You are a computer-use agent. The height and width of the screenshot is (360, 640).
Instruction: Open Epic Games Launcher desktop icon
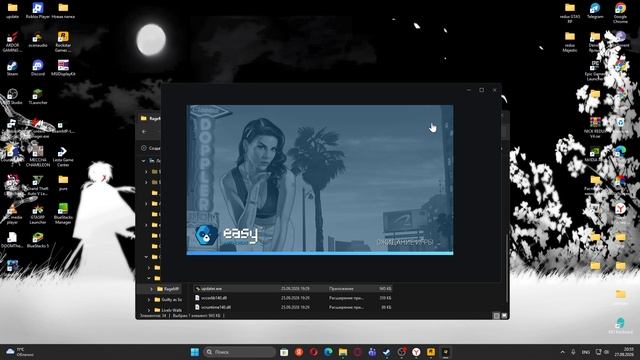595,70
